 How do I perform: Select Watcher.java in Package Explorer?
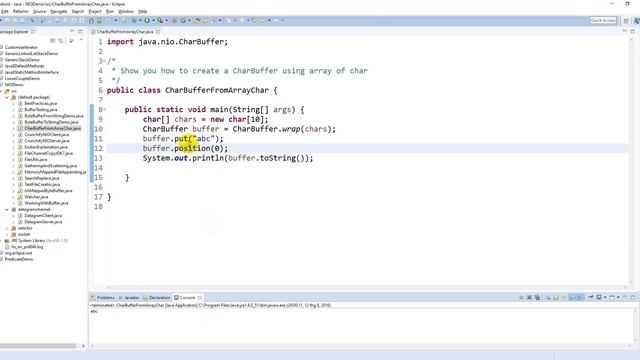(x=36, y=197)
